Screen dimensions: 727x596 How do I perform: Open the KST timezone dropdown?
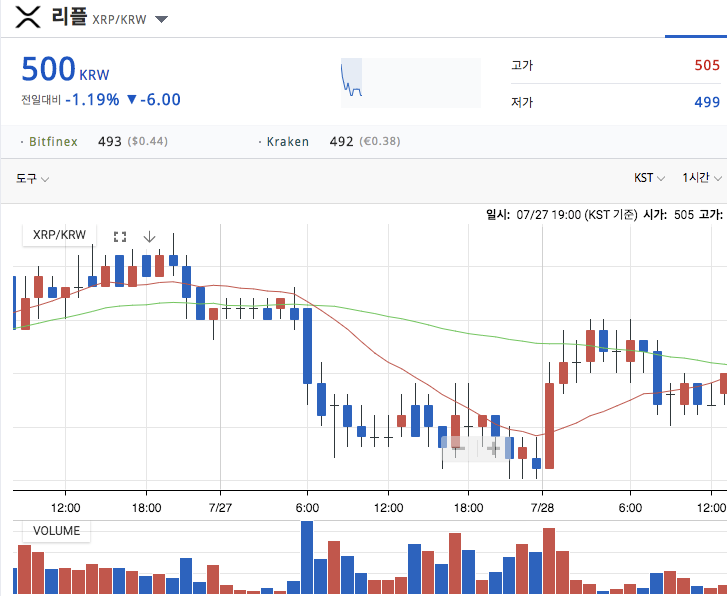pyautogui.click(x=649, y=178)
